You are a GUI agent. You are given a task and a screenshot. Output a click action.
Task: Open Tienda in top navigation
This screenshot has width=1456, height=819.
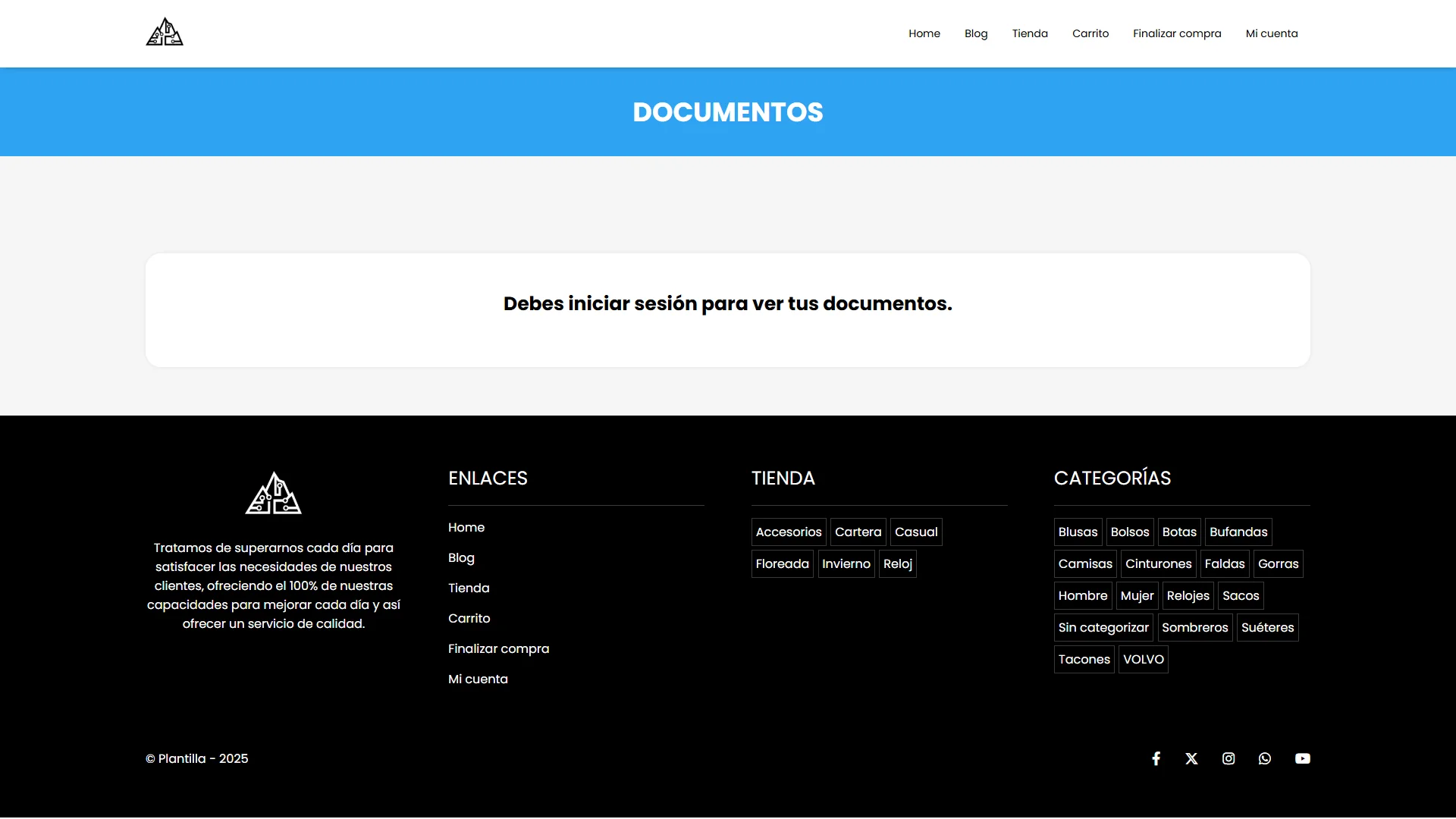[1030, 33]
